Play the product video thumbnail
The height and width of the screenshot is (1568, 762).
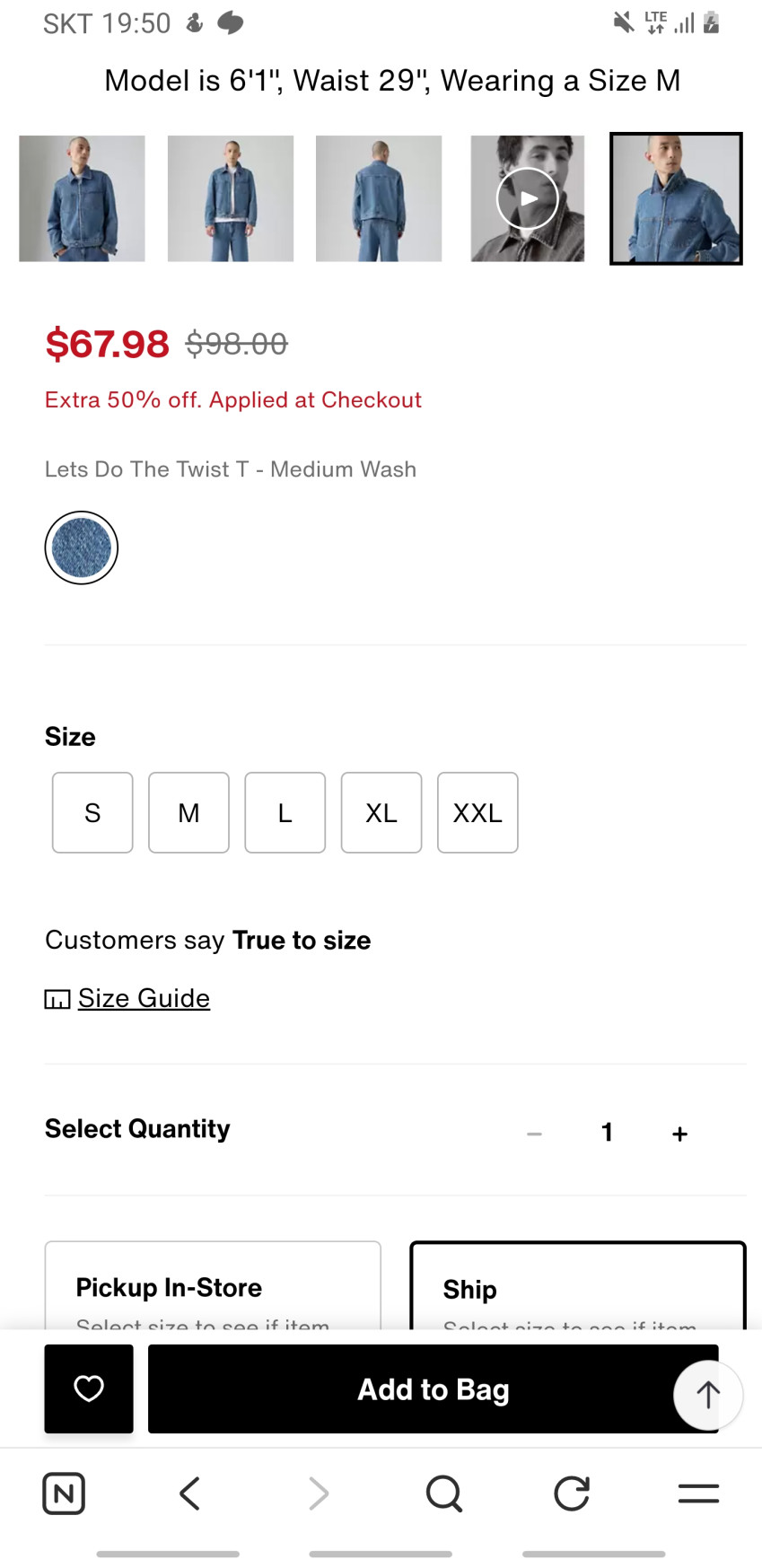click(x=528, y=198)
